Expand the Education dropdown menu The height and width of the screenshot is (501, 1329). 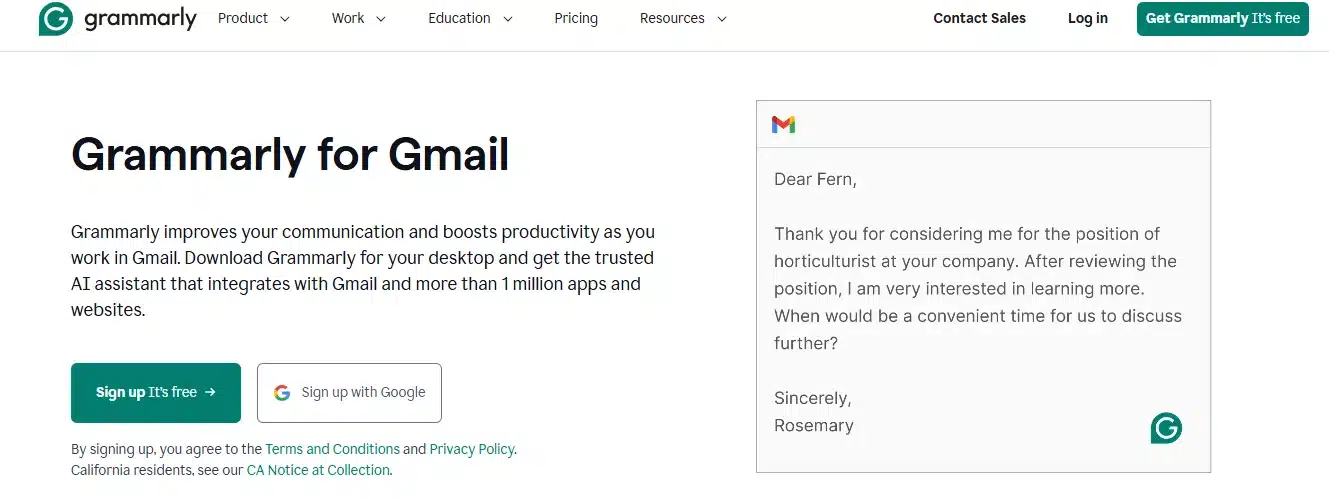(x=470, y=18)
